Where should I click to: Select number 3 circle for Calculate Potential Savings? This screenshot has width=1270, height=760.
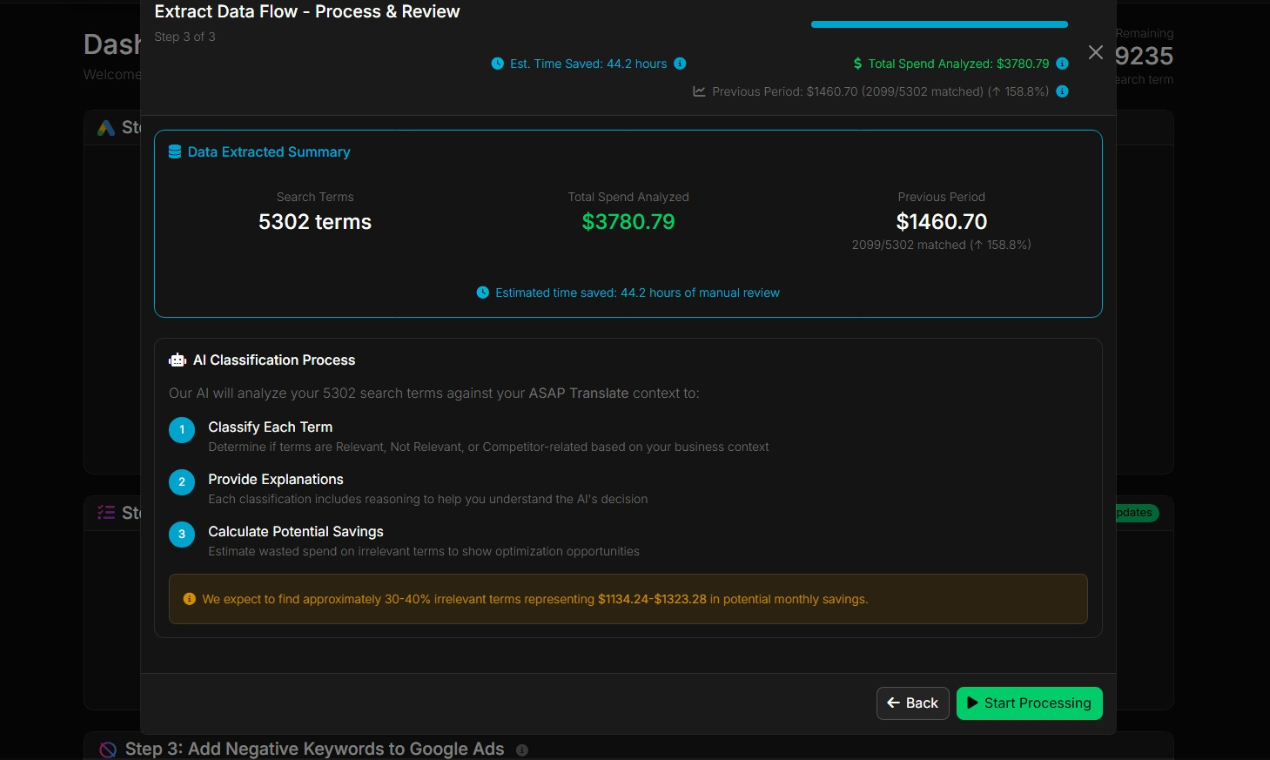click(181, 534)
